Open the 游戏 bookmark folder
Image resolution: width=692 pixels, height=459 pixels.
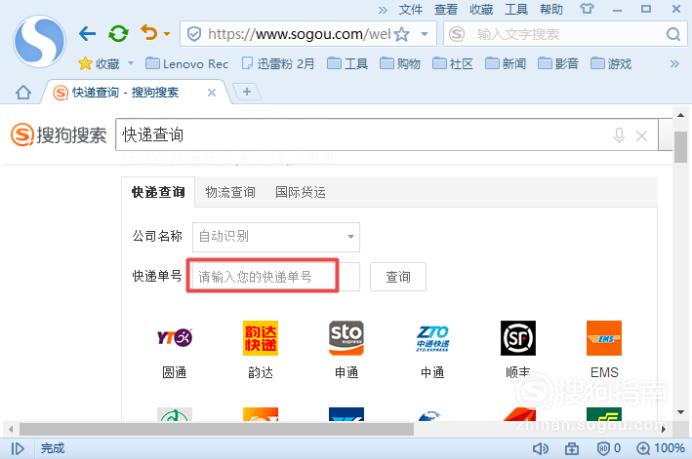click(x=611, y=64)
